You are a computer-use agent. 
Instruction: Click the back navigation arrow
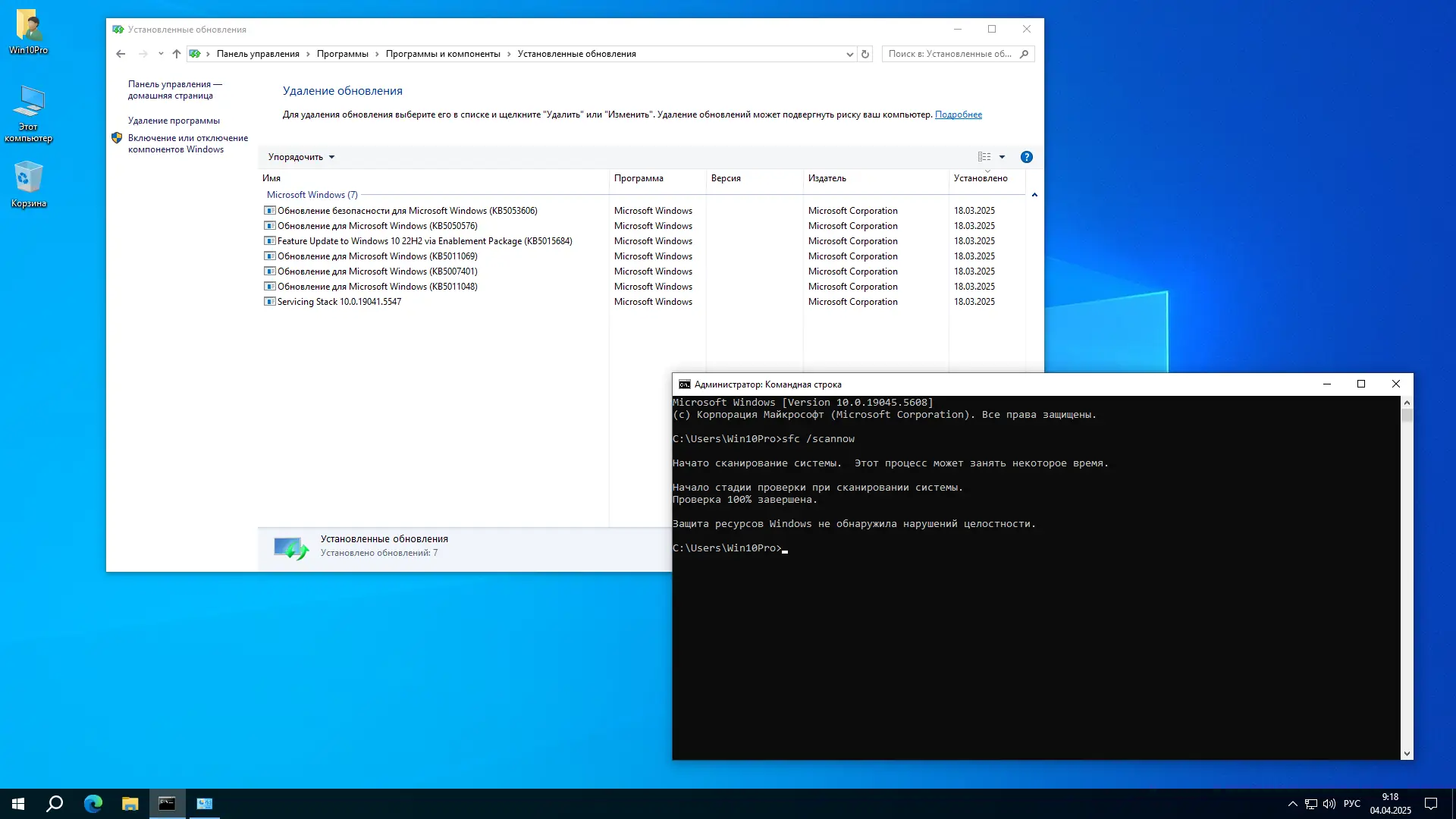(x=121, y=54)
